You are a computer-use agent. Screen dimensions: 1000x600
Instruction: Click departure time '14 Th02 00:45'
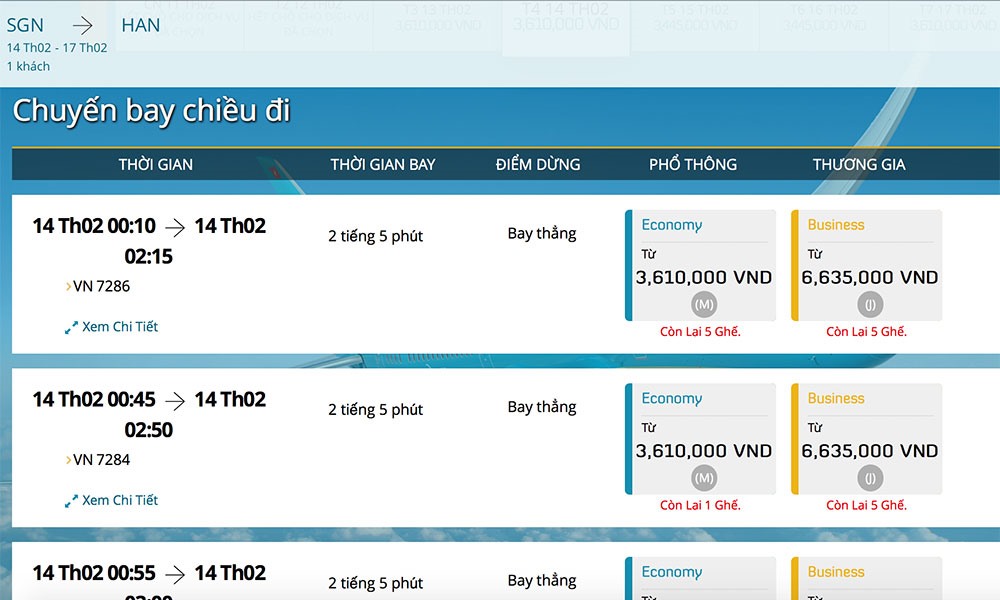[x=94, y=399]
